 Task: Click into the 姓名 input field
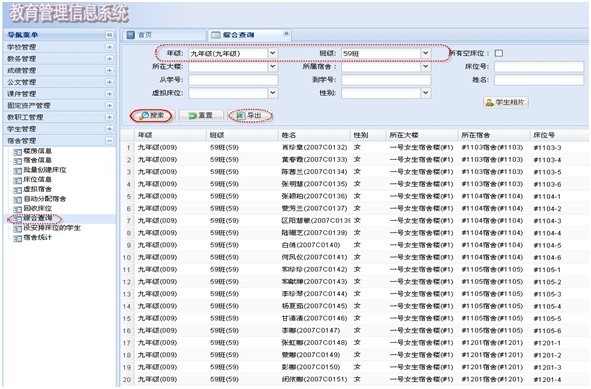click(x=539, y=80)
